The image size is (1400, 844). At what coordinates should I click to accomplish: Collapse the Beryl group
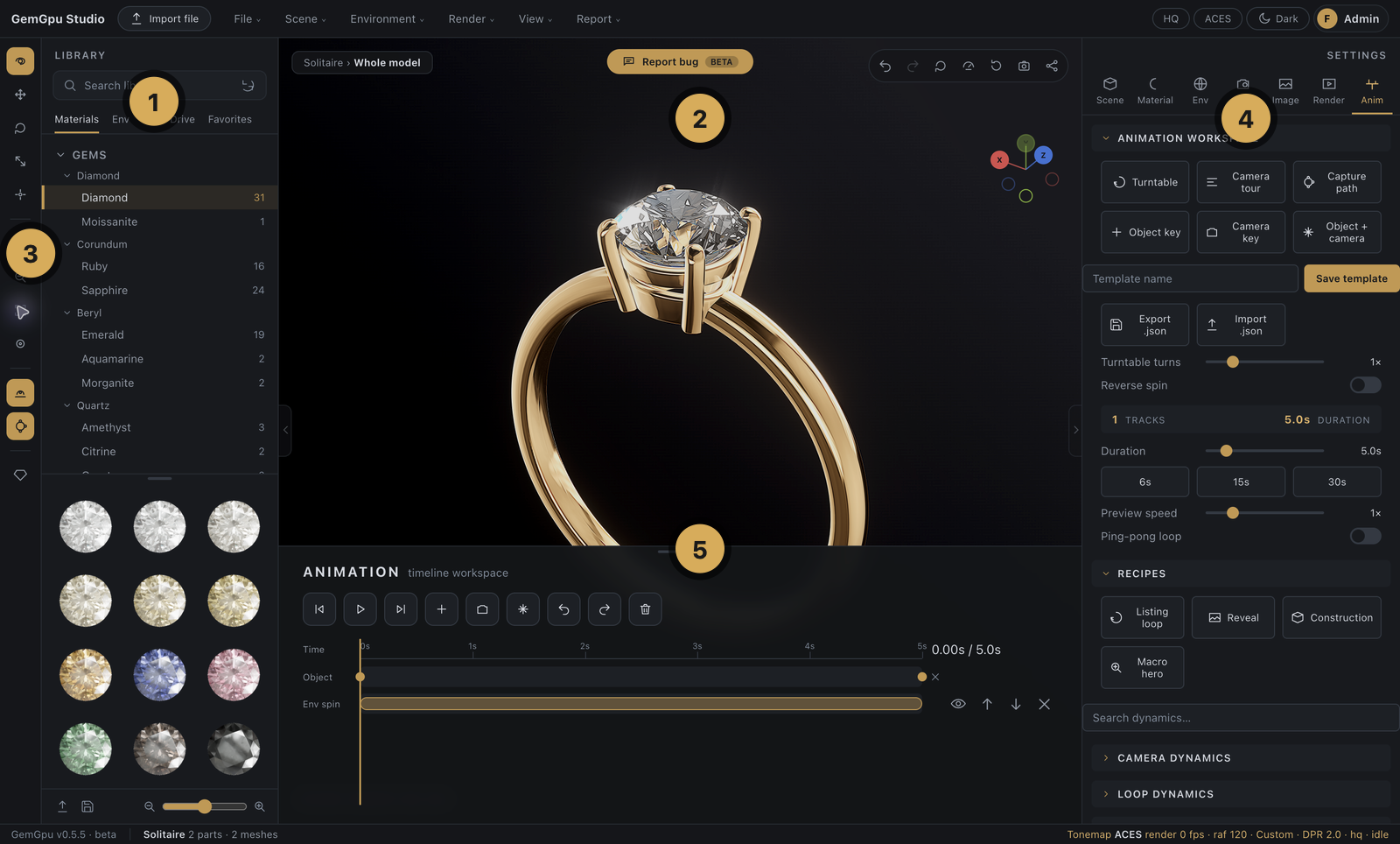(67, 313)
